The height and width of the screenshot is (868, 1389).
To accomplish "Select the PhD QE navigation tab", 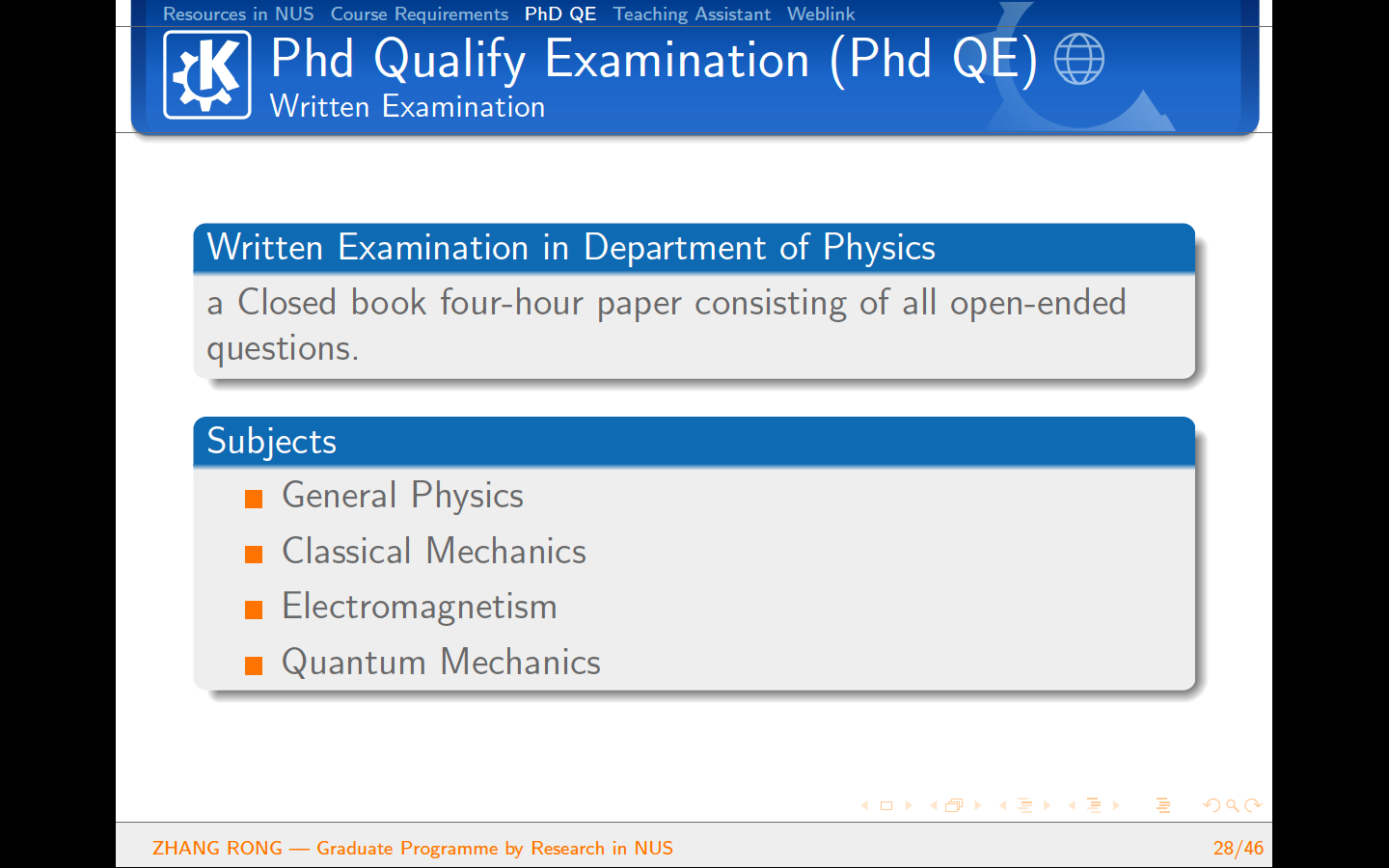I will pos(560,14).
